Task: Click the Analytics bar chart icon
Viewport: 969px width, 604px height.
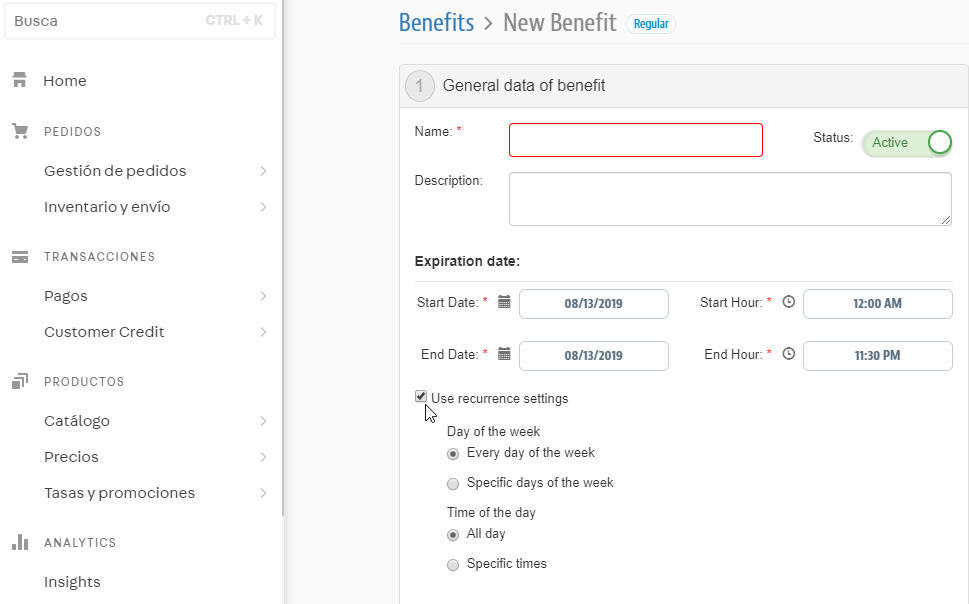Action: (19, 543)
